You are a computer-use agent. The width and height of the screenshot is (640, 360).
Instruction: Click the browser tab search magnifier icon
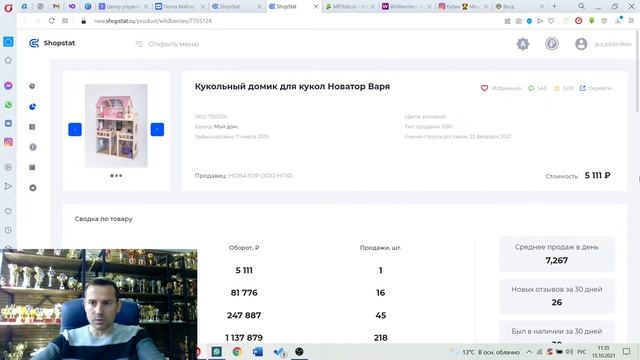pos(582,6)
